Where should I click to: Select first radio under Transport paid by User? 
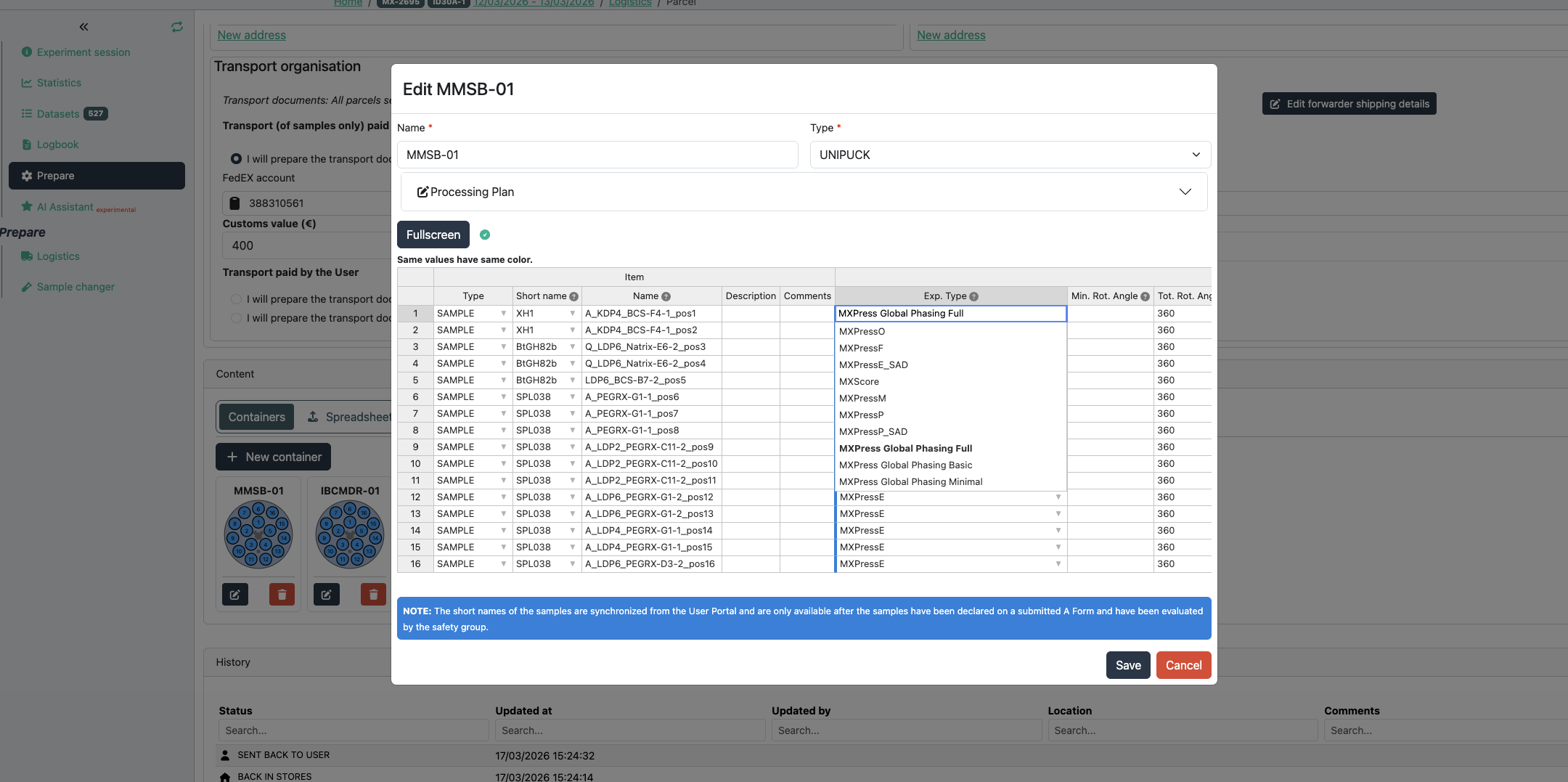point(235,298)
